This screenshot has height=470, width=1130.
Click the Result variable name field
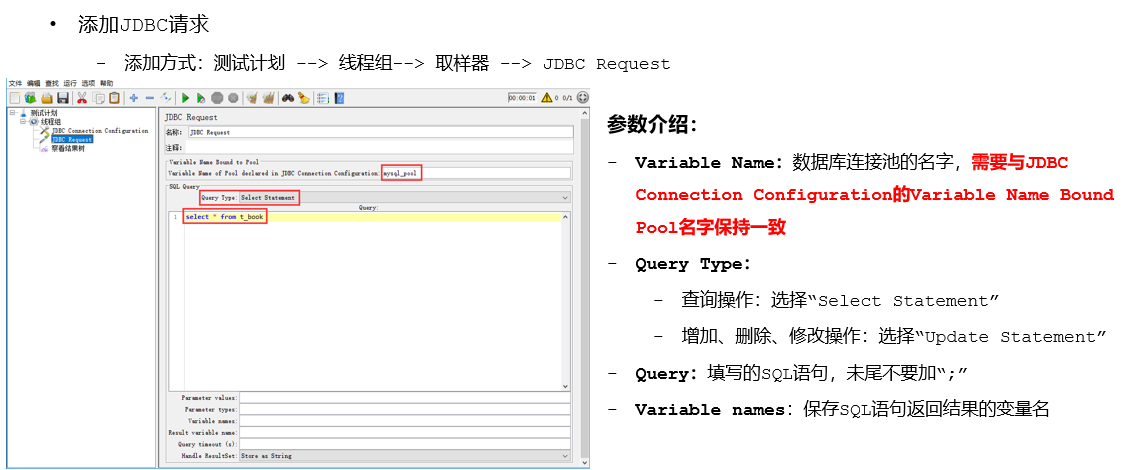click(x=404, y=433)
